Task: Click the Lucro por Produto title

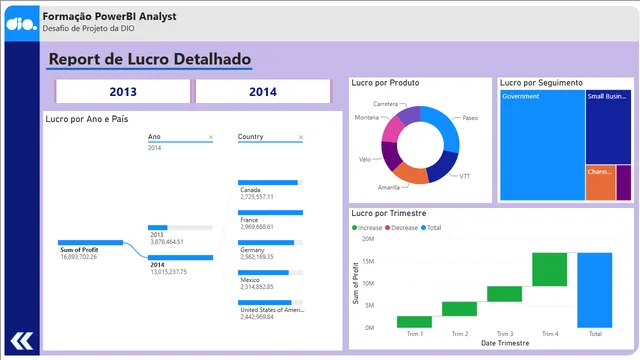Action: [385, 83]
